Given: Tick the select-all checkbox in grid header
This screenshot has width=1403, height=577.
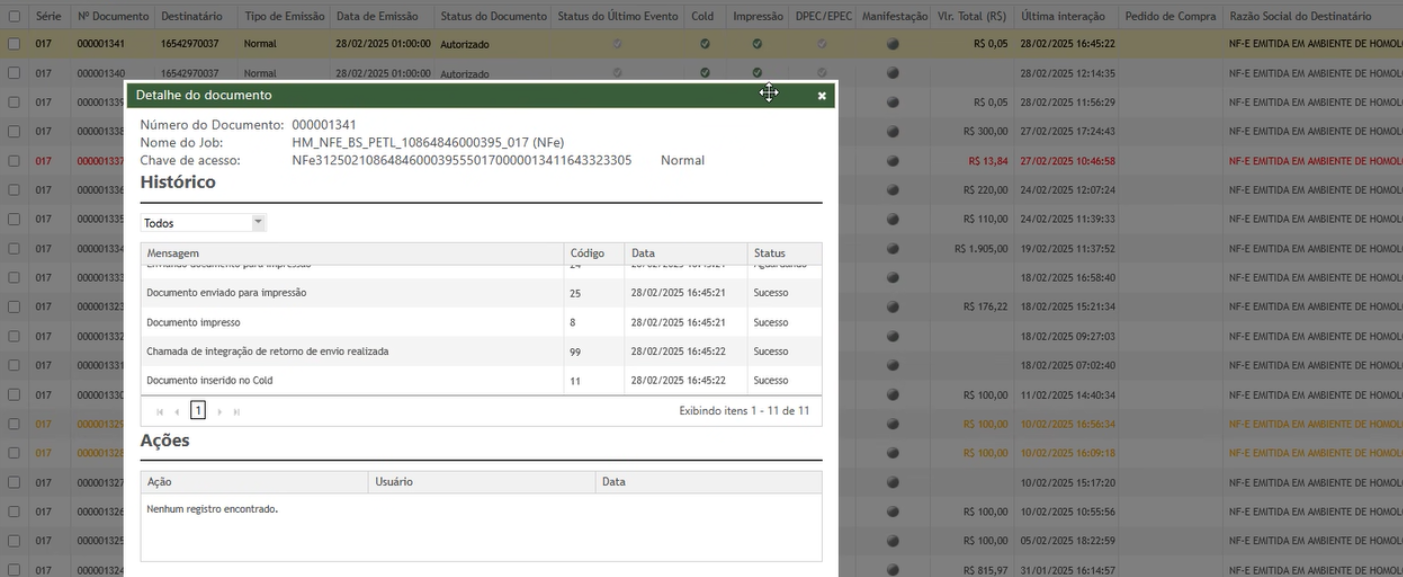Looking at the screenshot, I should [x=14, y=17].
